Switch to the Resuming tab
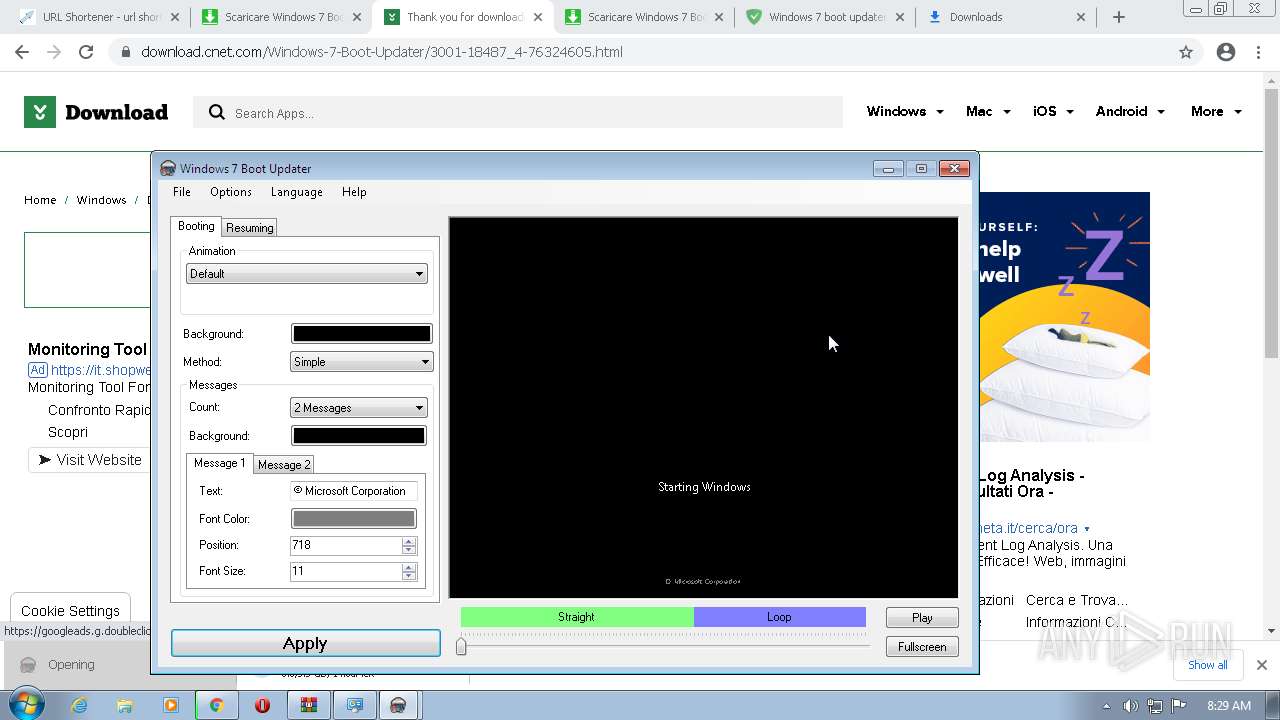 point(250,228)
